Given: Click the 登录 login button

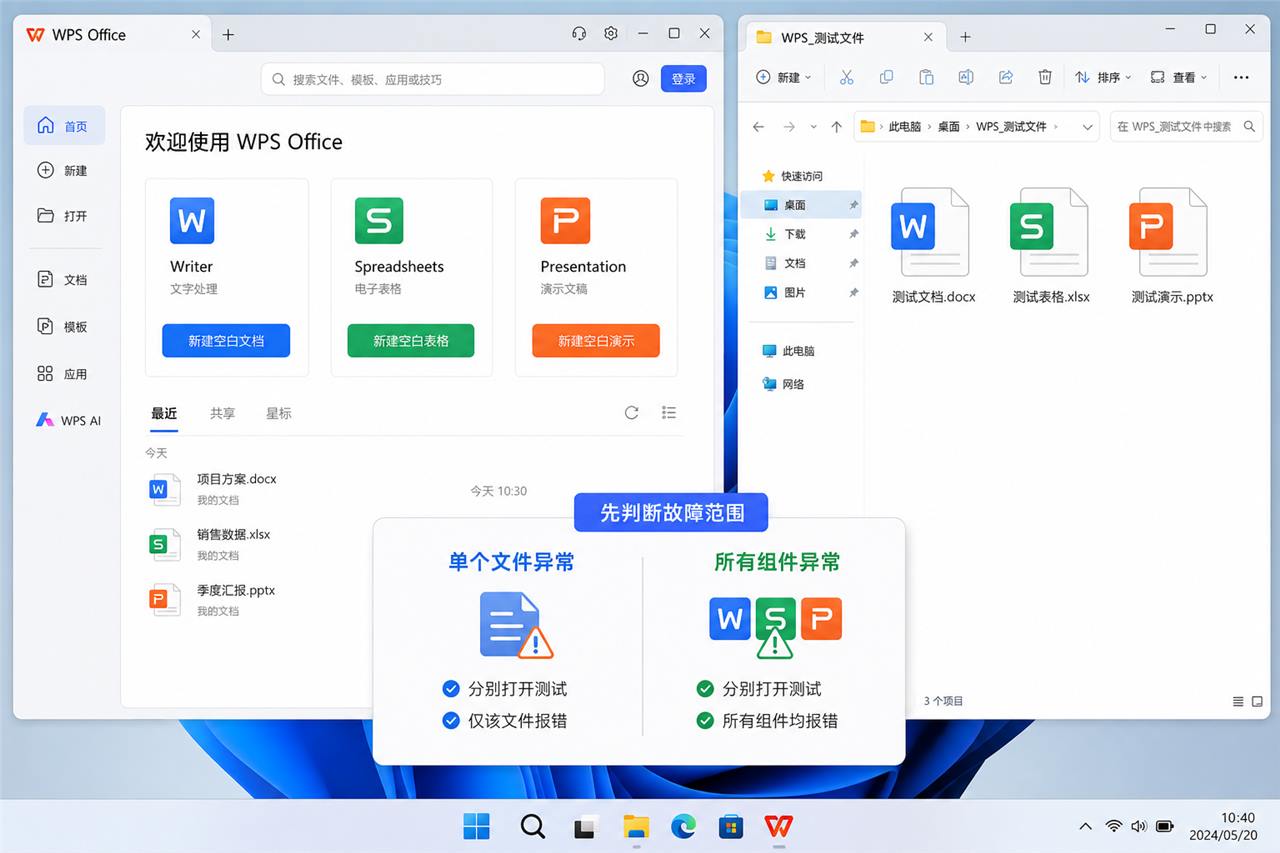Looking at the screenshot, I should (x=684, y=79).
